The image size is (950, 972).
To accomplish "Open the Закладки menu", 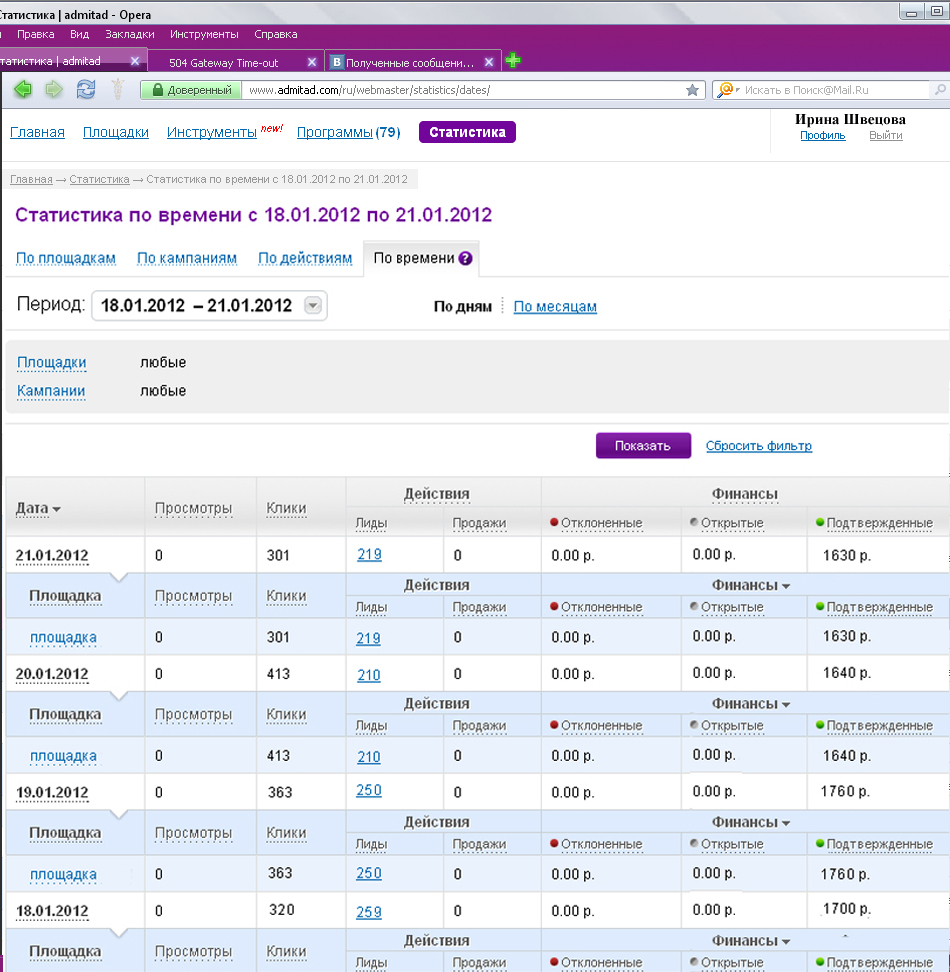I will (x=130, y=34).
